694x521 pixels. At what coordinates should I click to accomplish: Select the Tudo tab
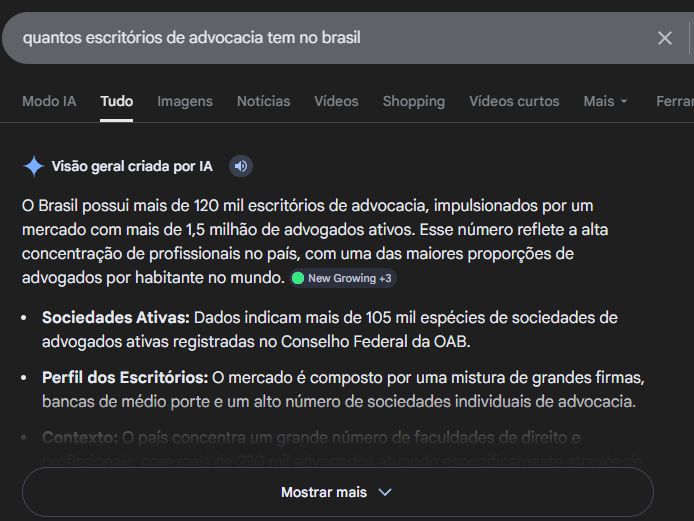116,101
